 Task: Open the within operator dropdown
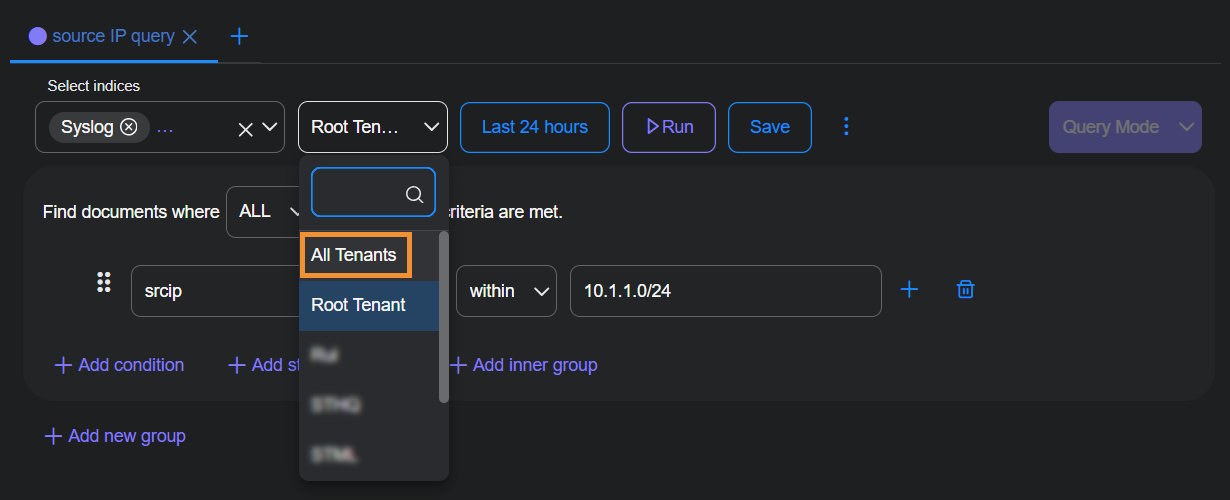coord(506,291)
